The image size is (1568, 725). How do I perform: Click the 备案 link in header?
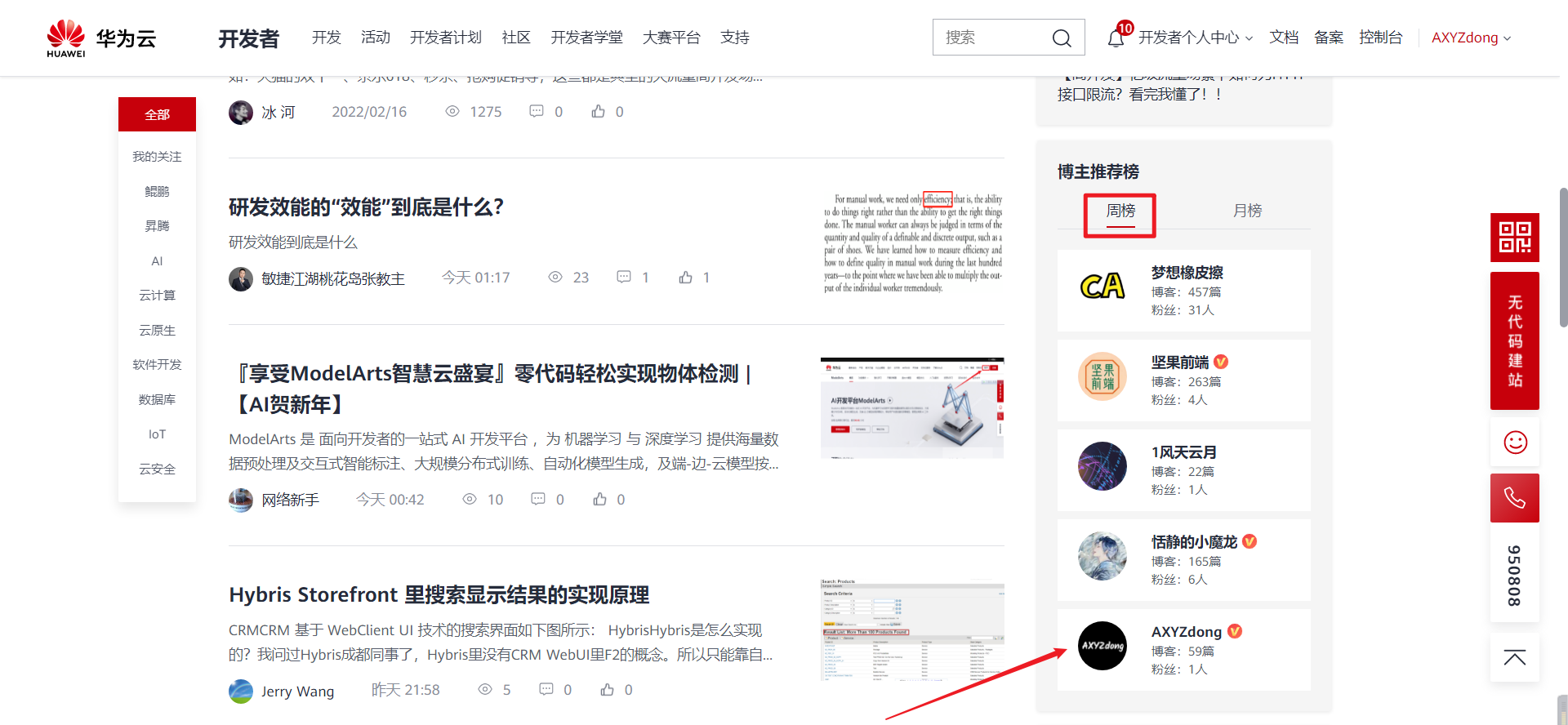click(x=1329, y=38)
